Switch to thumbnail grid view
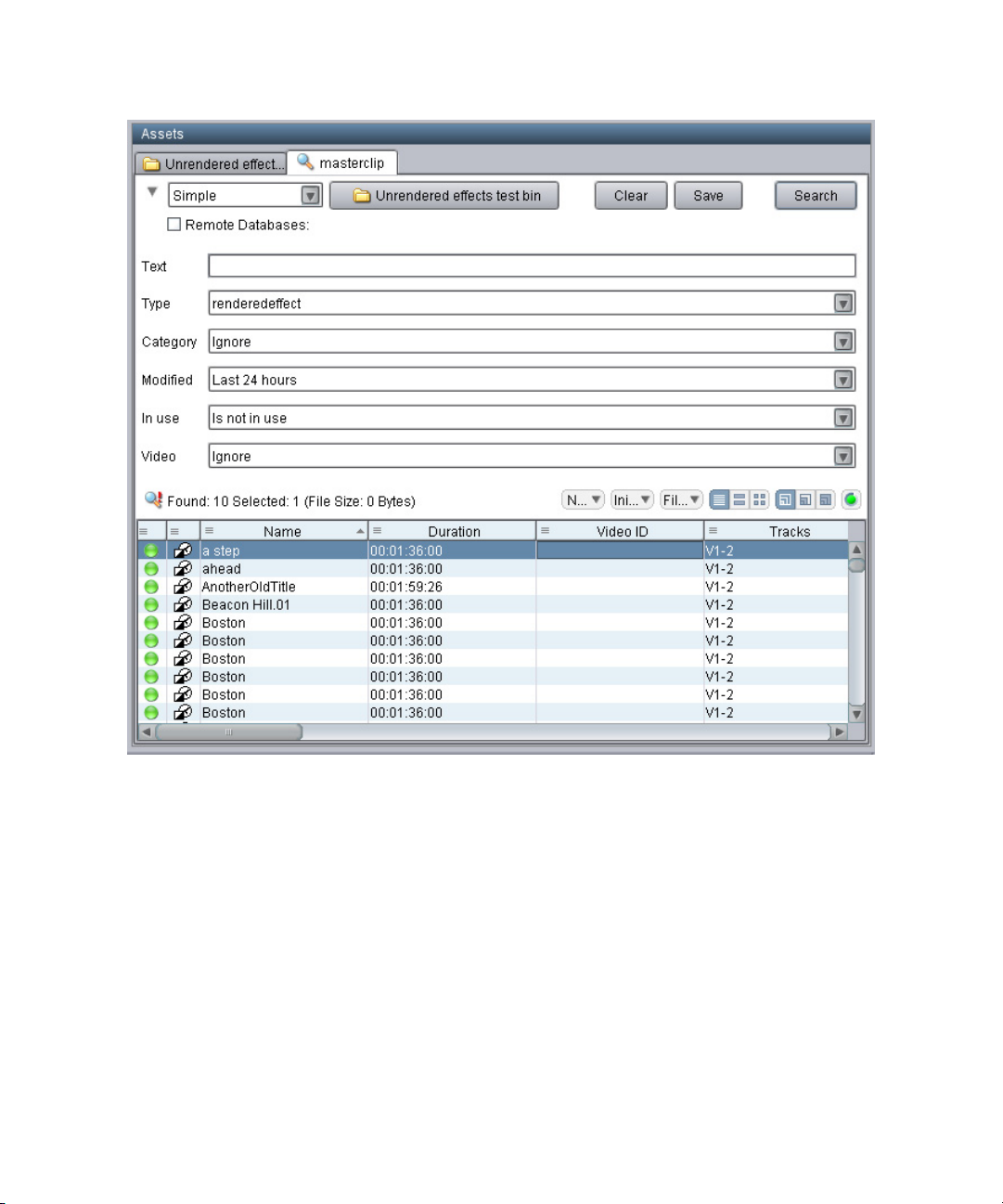This screenshot has width=1003, height=1204. [759, 500]
